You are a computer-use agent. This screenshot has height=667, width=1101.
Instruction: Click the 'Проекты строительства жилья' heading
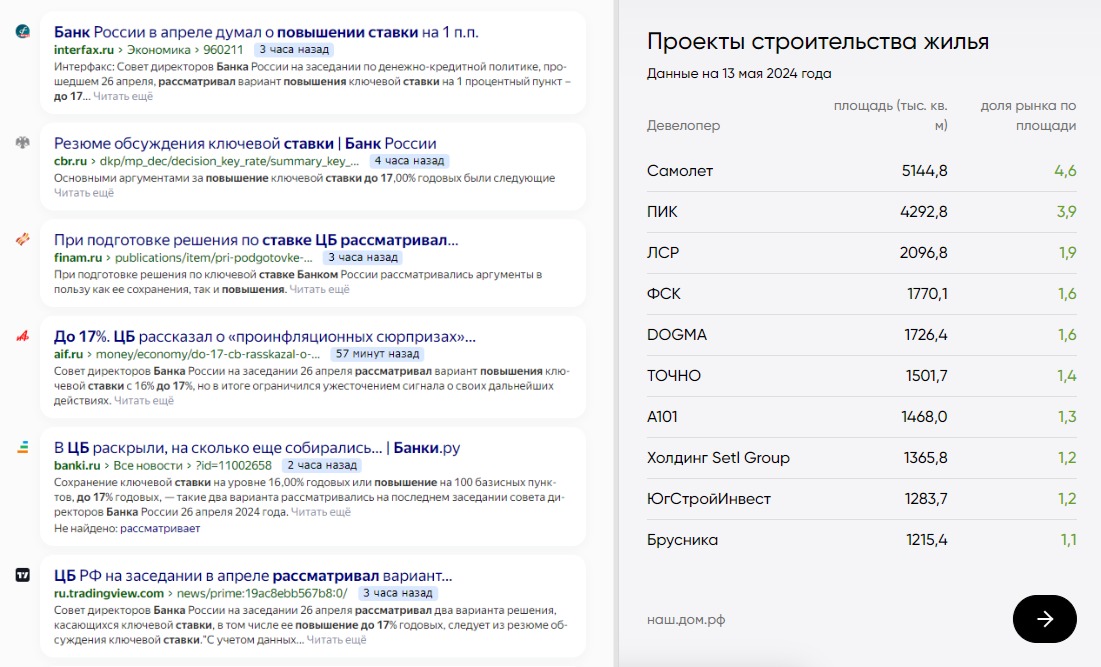[x=818, y=41]
